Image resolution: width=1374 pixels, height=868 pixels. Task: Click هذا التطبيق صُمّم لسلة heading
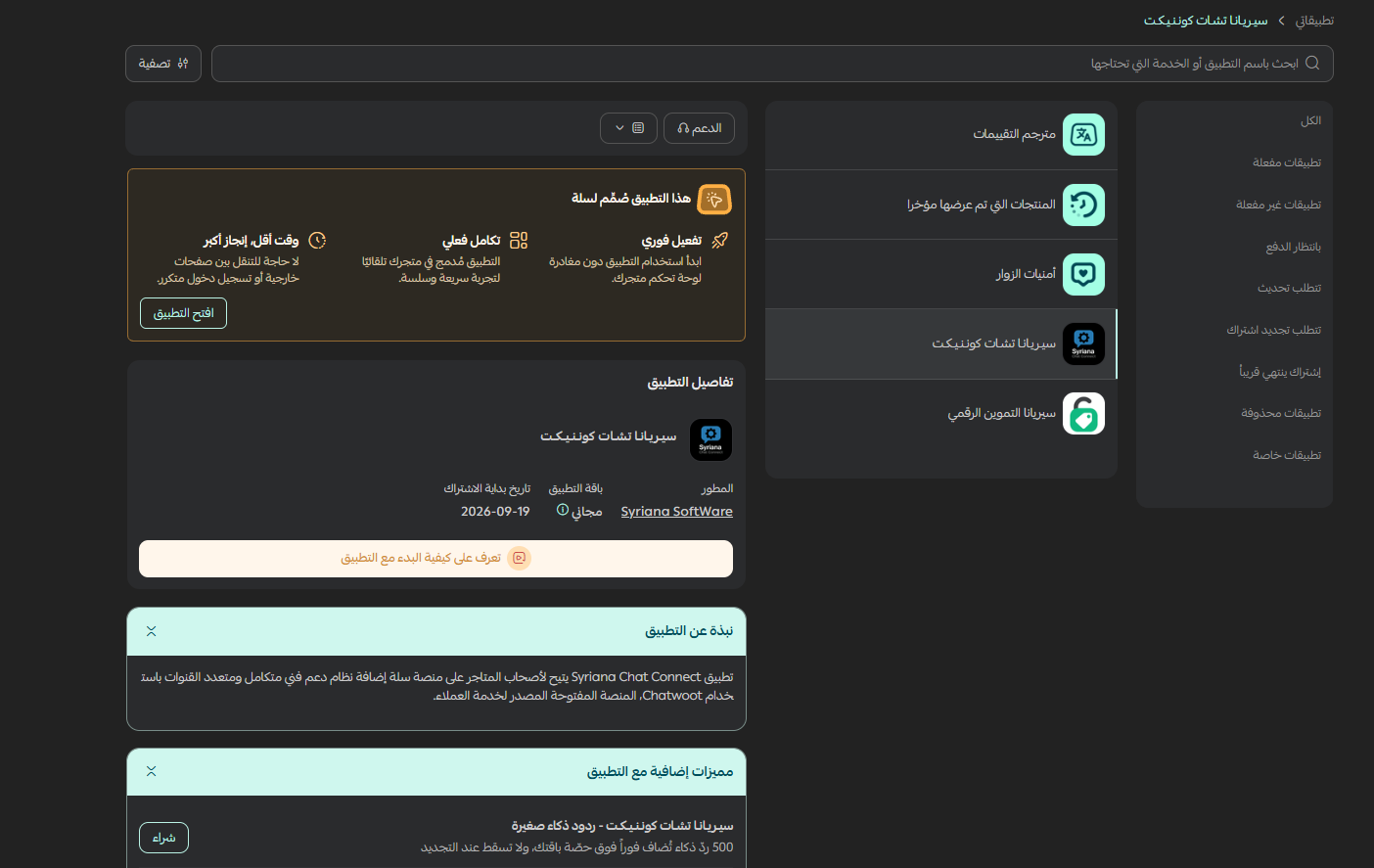[x=631, y=199]
